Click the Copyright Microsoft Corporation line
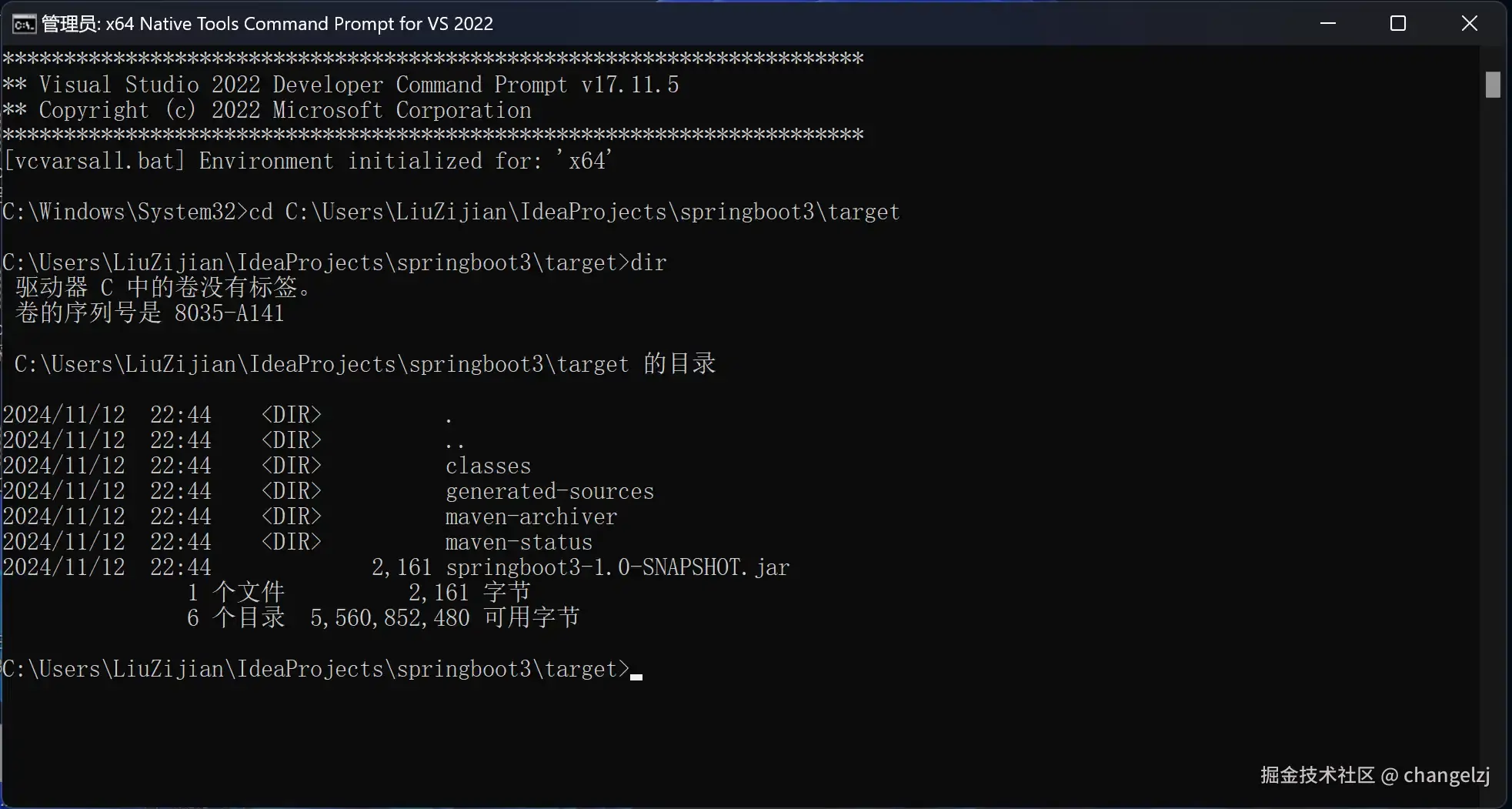The image size is (1512, 809). (267, 110)
